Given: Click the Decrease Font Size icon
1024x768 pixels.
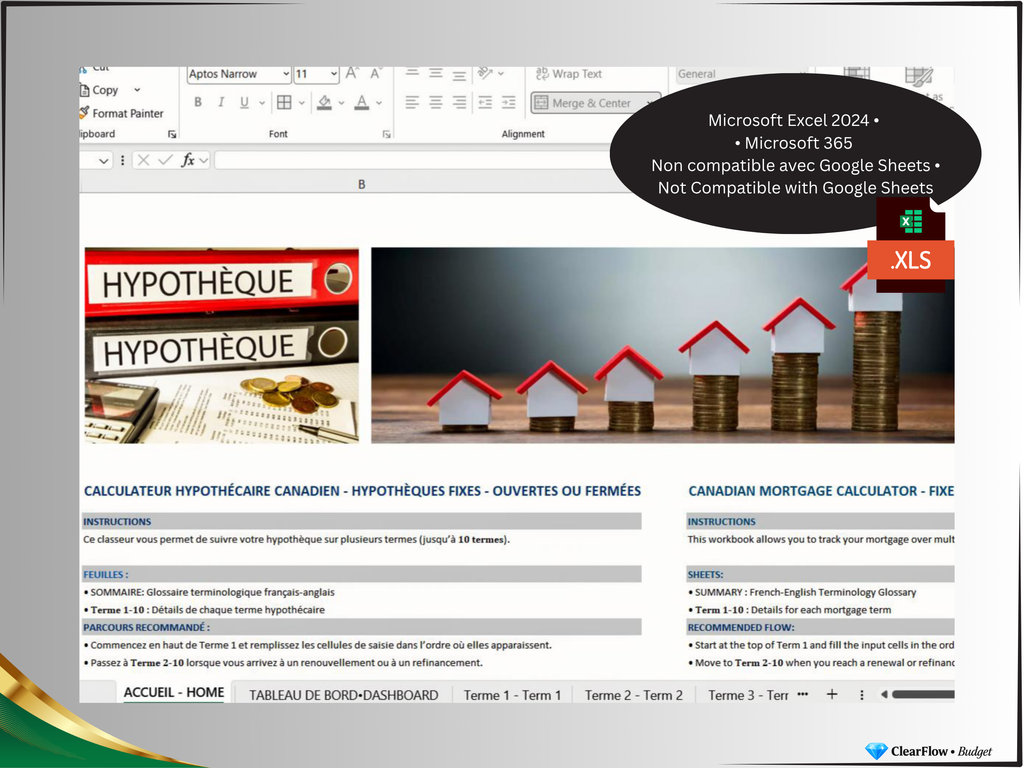Looking at the screenshot, I should pyautogui.click(x=376, y=74).
